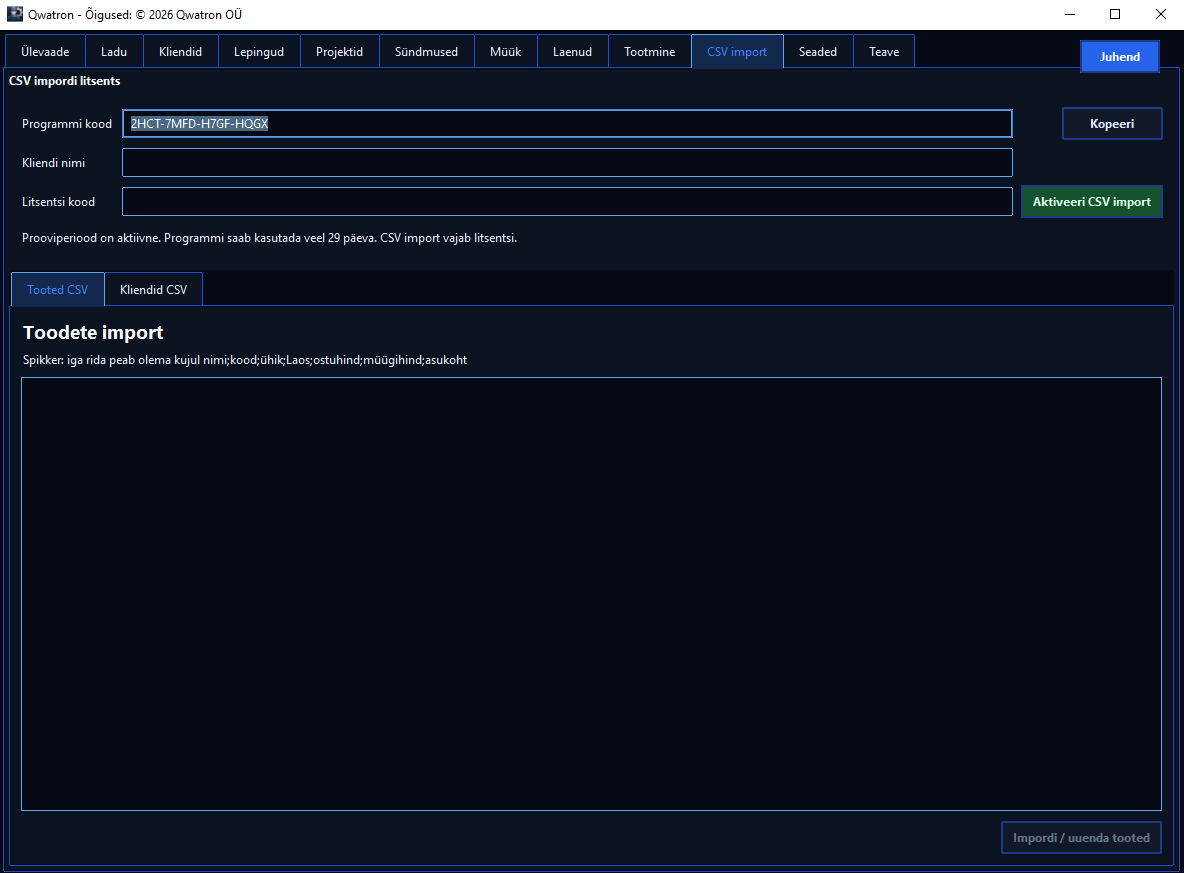The height and width of the screenshot is (873, 1184).
Task: Open the Kliendid tab
Action: pos(180,51)
